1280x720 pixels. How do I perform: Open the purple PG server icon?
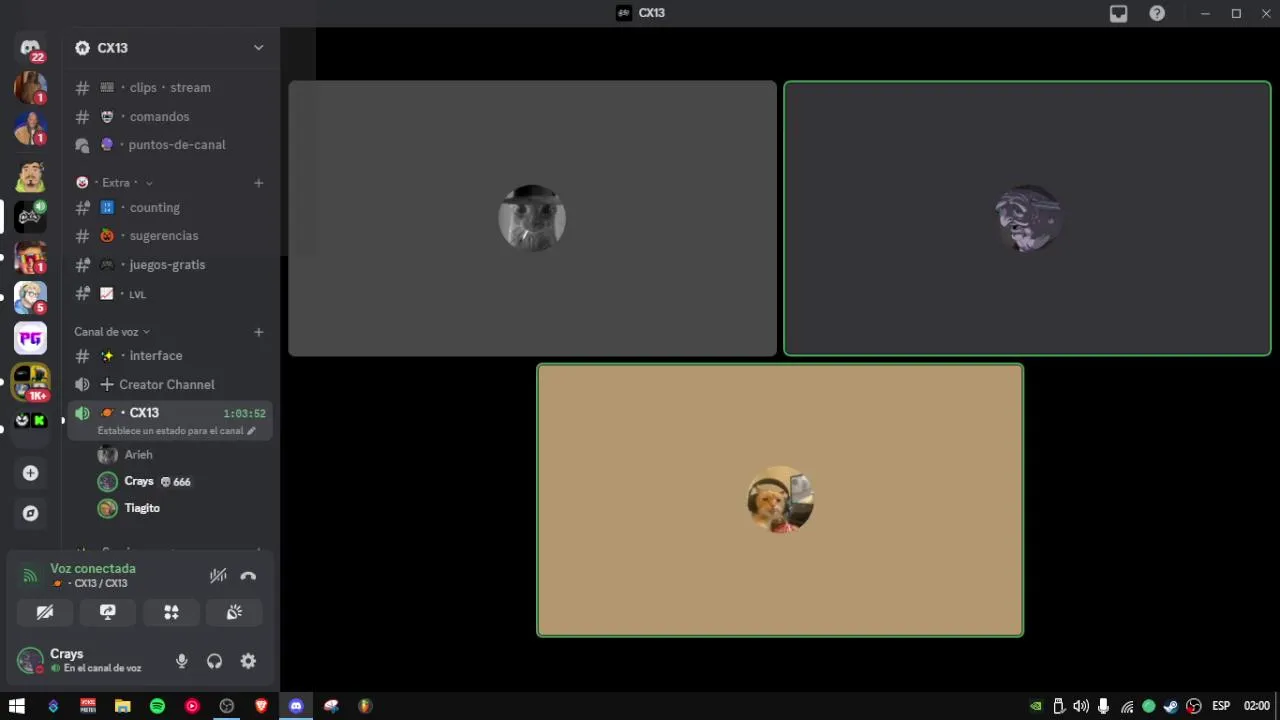click(30, 339)
